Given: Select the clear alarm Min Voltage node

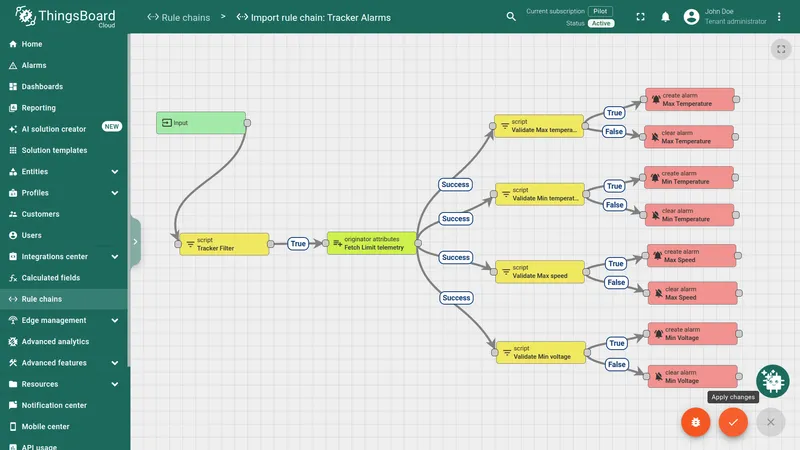Looking at the screenshot, I should (692, 377).
